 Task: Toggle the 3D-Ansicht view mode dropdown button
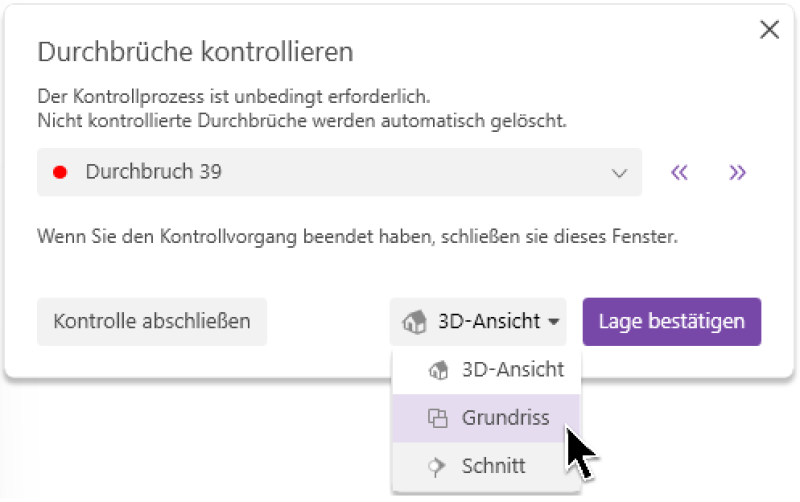pos(478,322)
